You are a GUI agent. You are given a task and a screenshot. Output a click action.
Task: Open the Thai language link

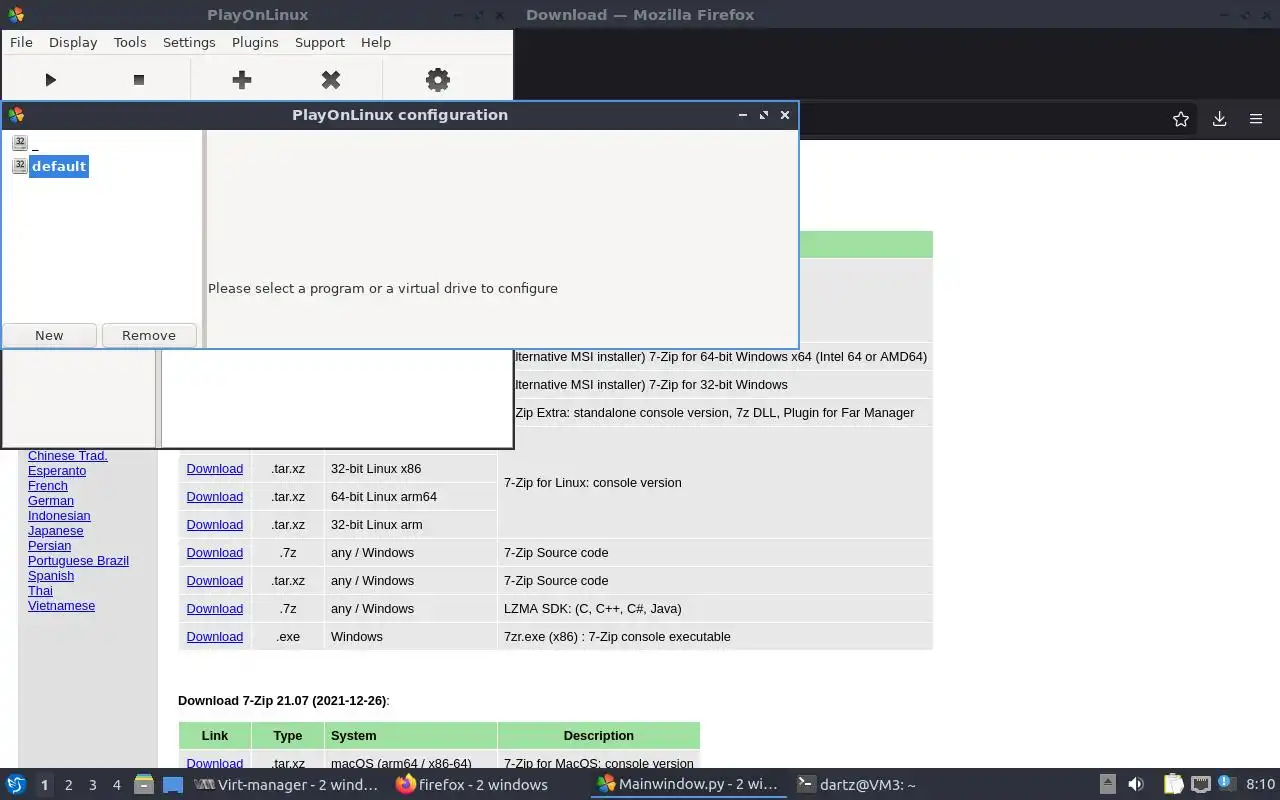tap(40, 590)
